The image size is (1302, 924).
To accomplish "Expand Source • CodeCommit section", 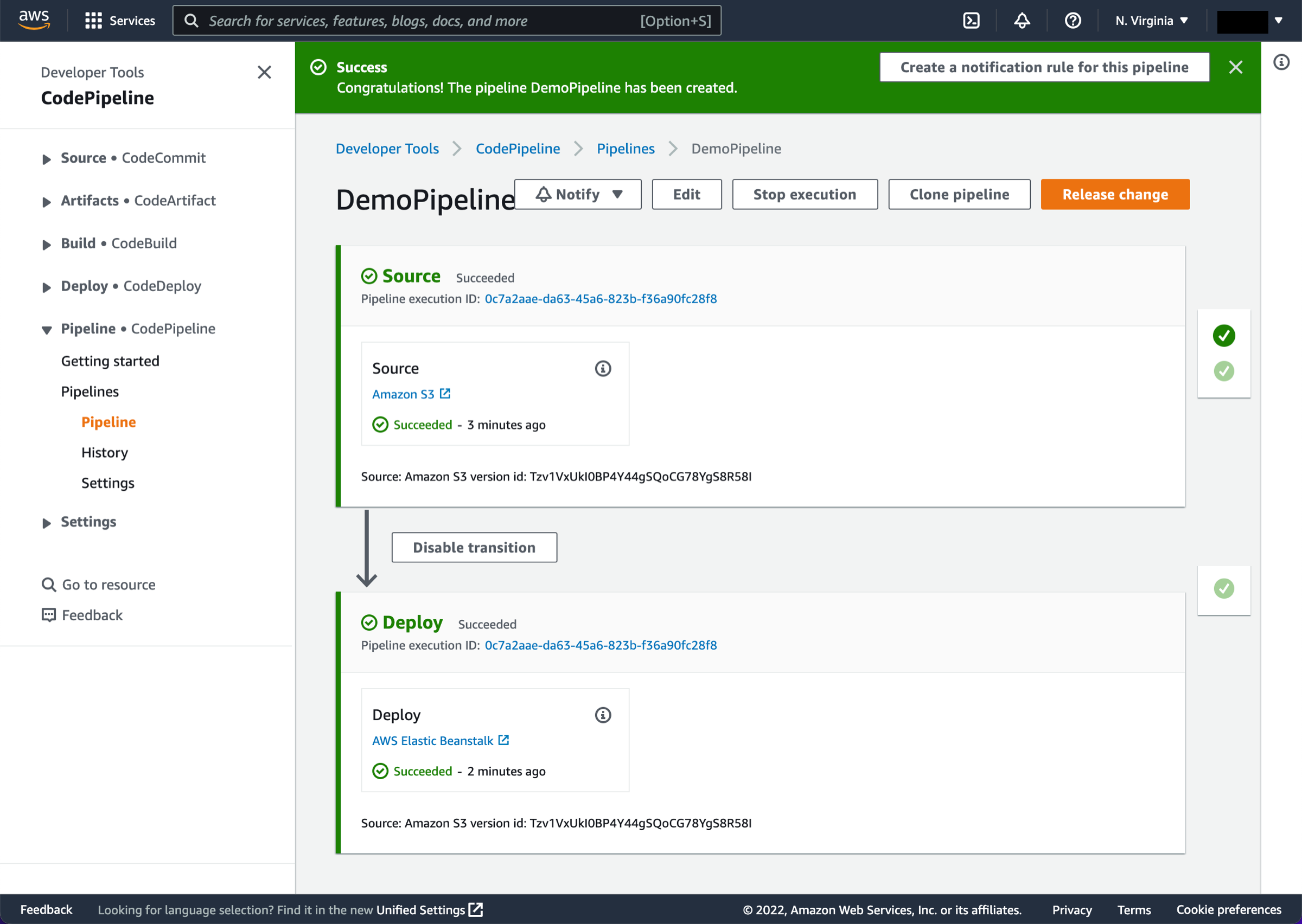I will (x=47, y=159).
